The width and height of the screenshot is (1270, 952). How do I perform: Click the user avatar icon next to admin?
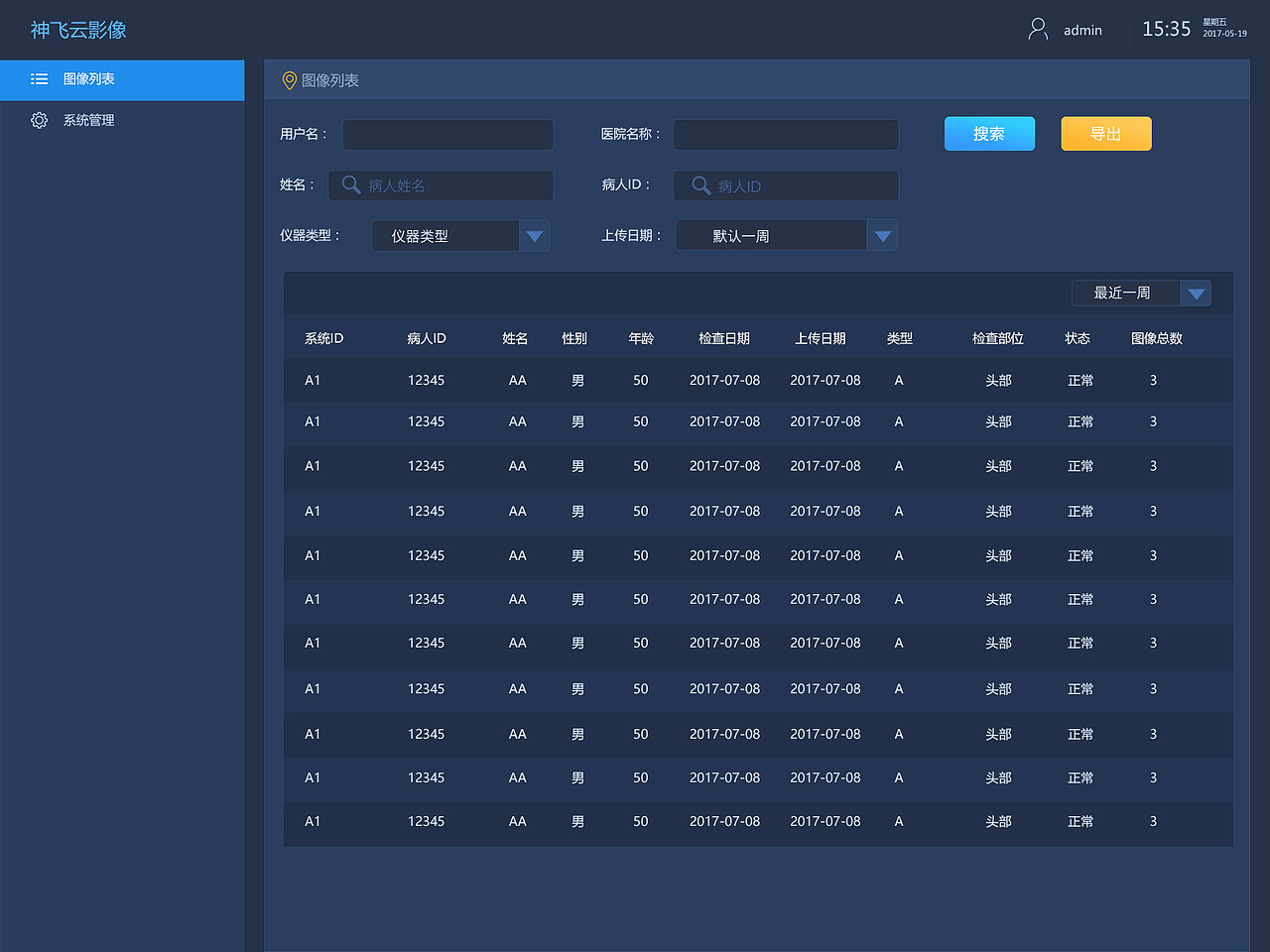coord(1038,30)
